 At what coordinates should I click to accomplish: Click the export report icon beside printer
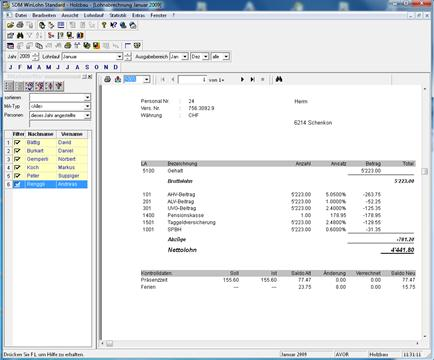coord(118,79)
